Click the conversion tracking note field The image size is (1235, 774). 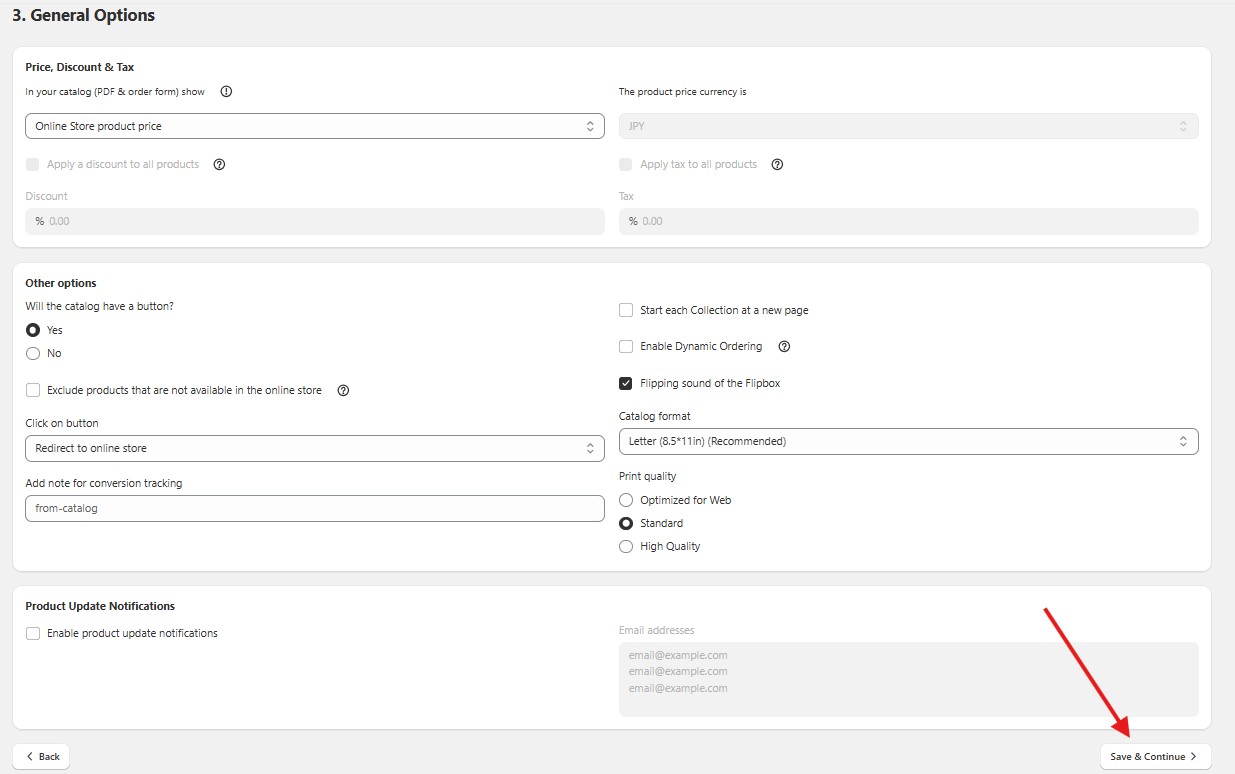click(314, 508)
